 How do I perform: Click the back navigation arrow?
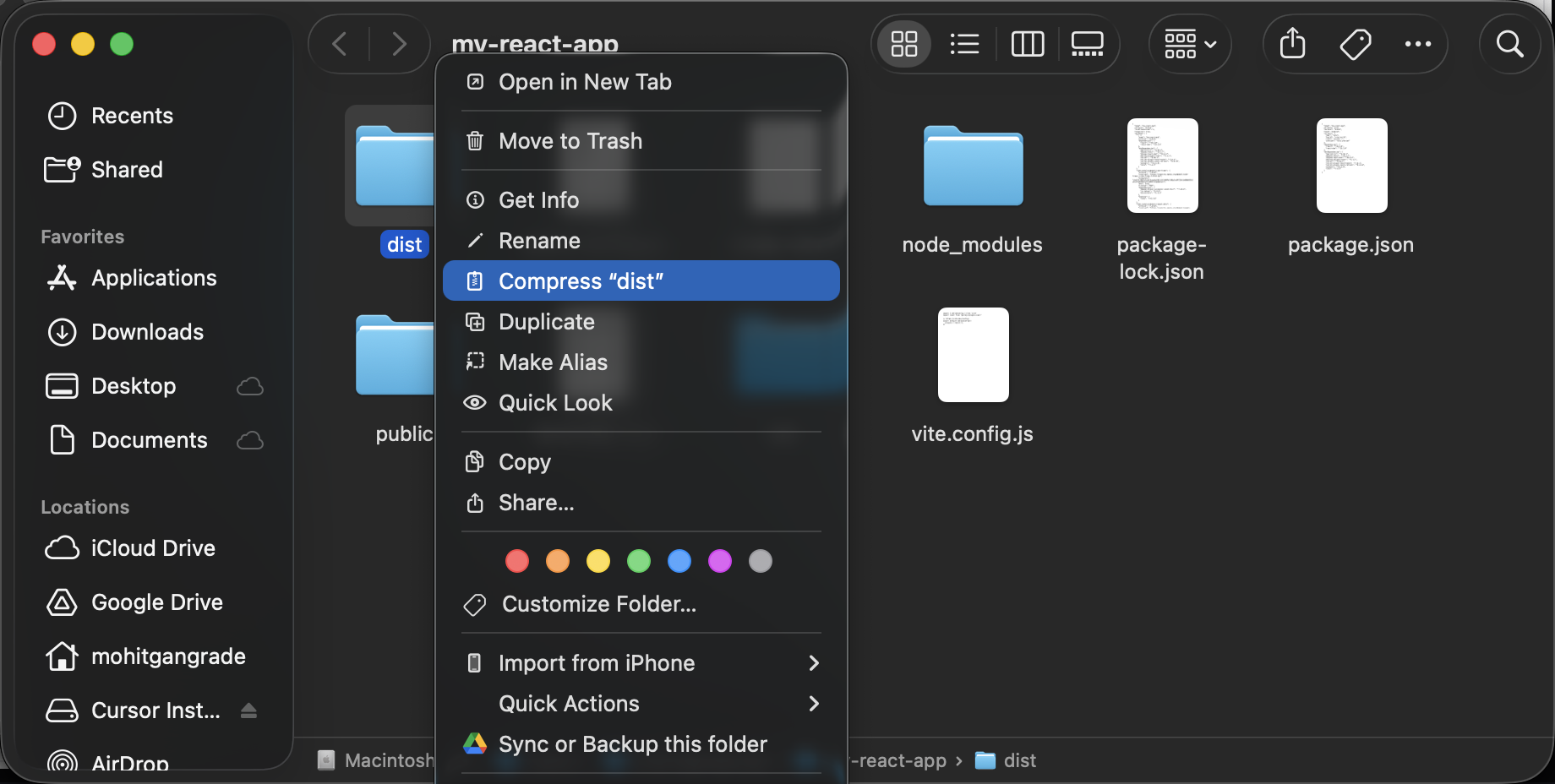(x=338, y=44)
